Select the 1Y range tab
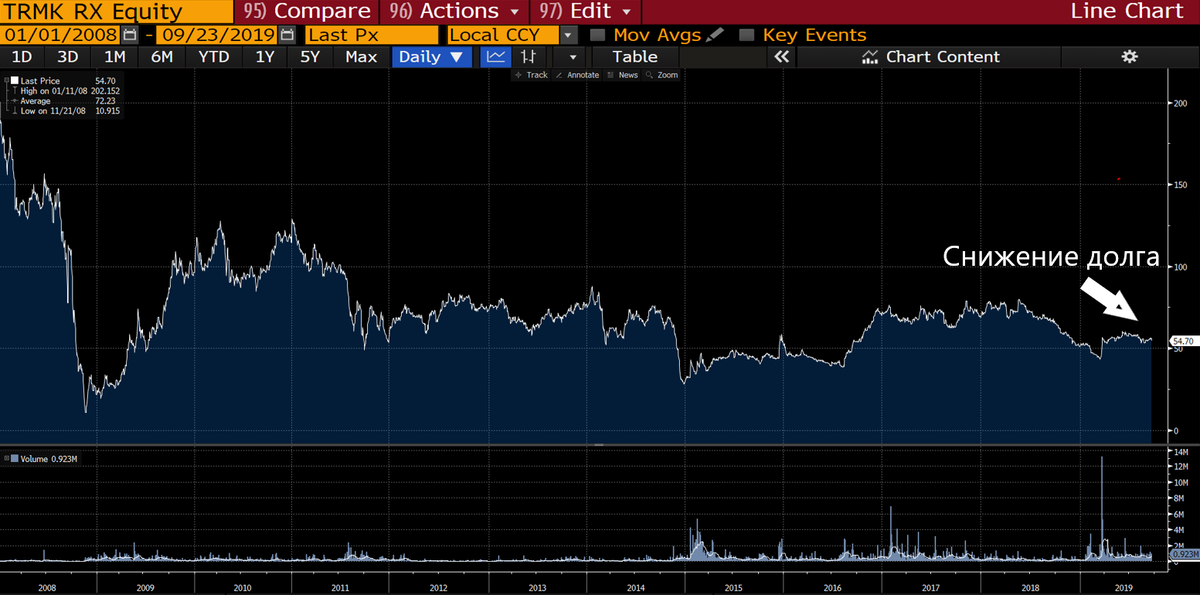Image resolution: width=1200 pixels, height=595 pixels. [x=265, y=57]
